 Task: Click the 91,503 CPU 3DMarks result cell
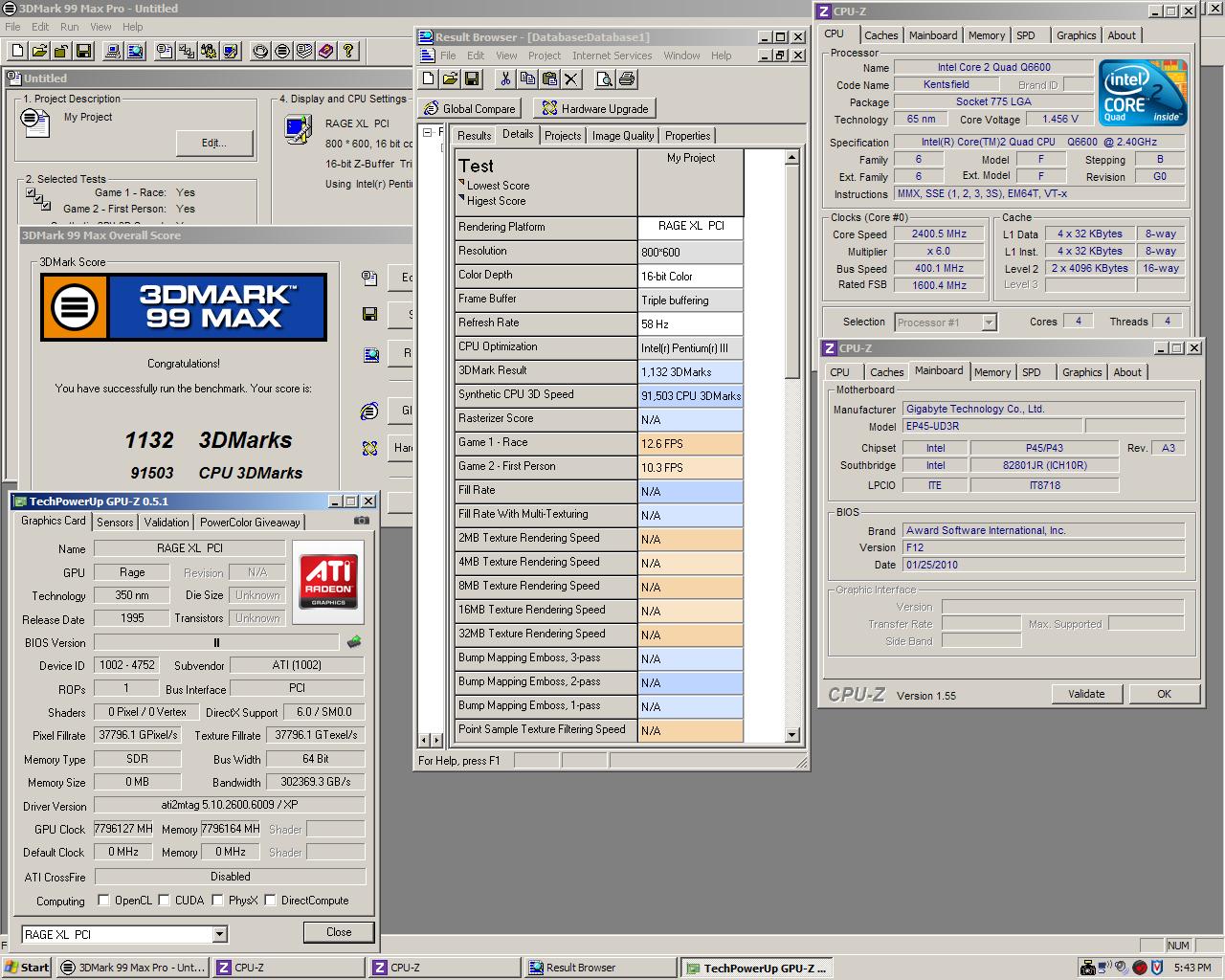coord(690,395)
